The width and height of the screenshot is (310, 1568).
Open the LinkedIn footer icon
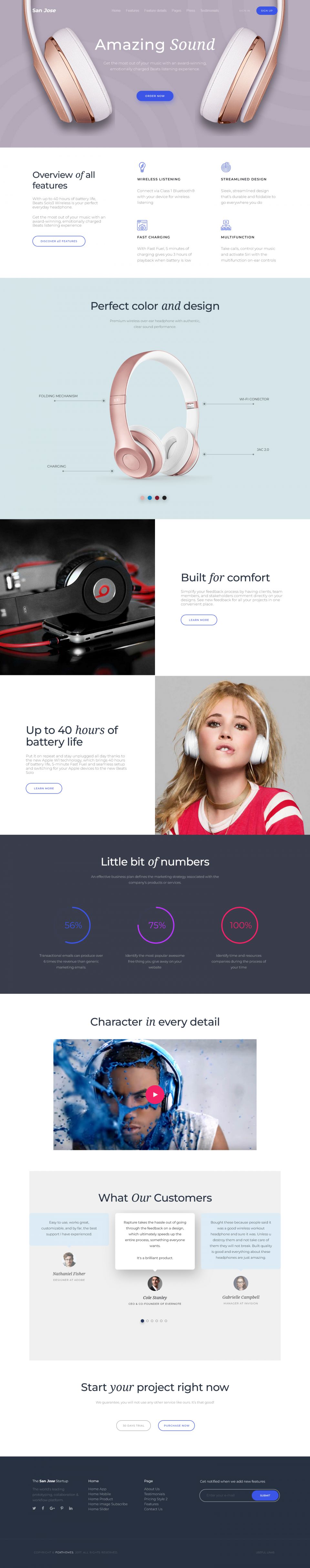pos(71,1508)
